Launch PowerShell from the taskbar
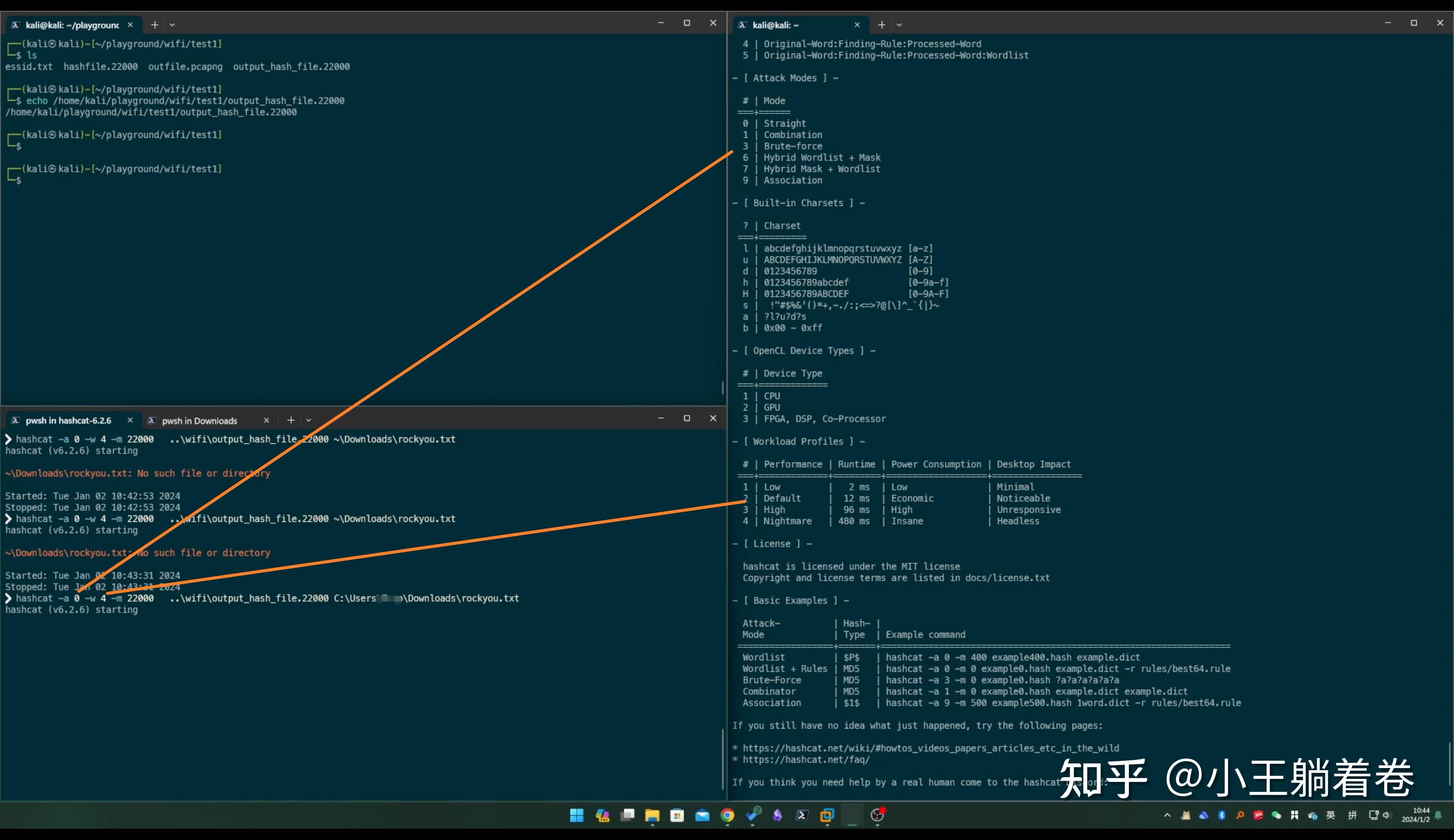This screenshot has width=1454, height=840. 802,815
